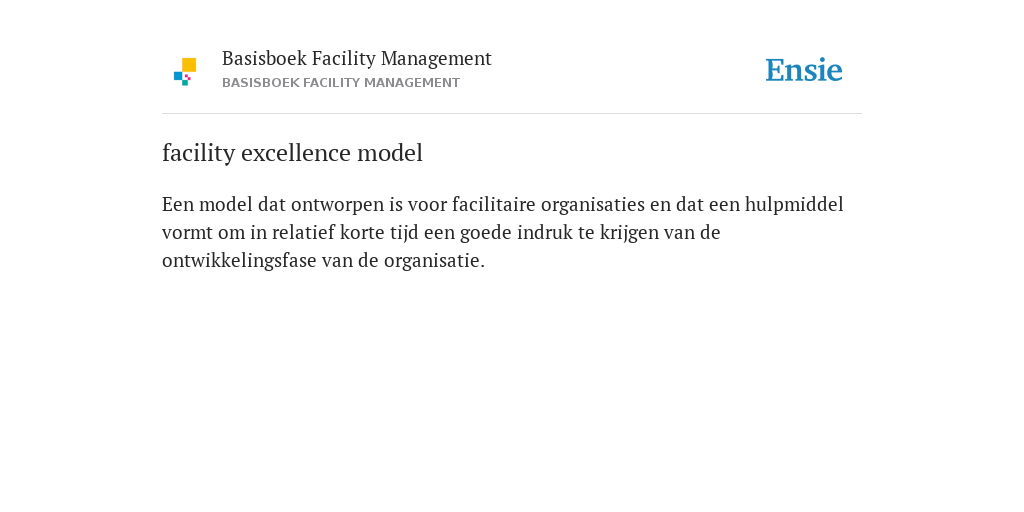
Task: Click the blue square in the logo
Action: point(178,76)
